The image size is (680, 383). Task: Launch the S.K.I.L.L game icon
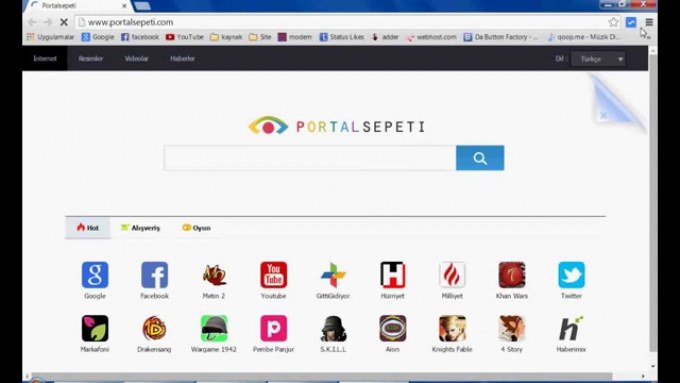pos(333,328)
